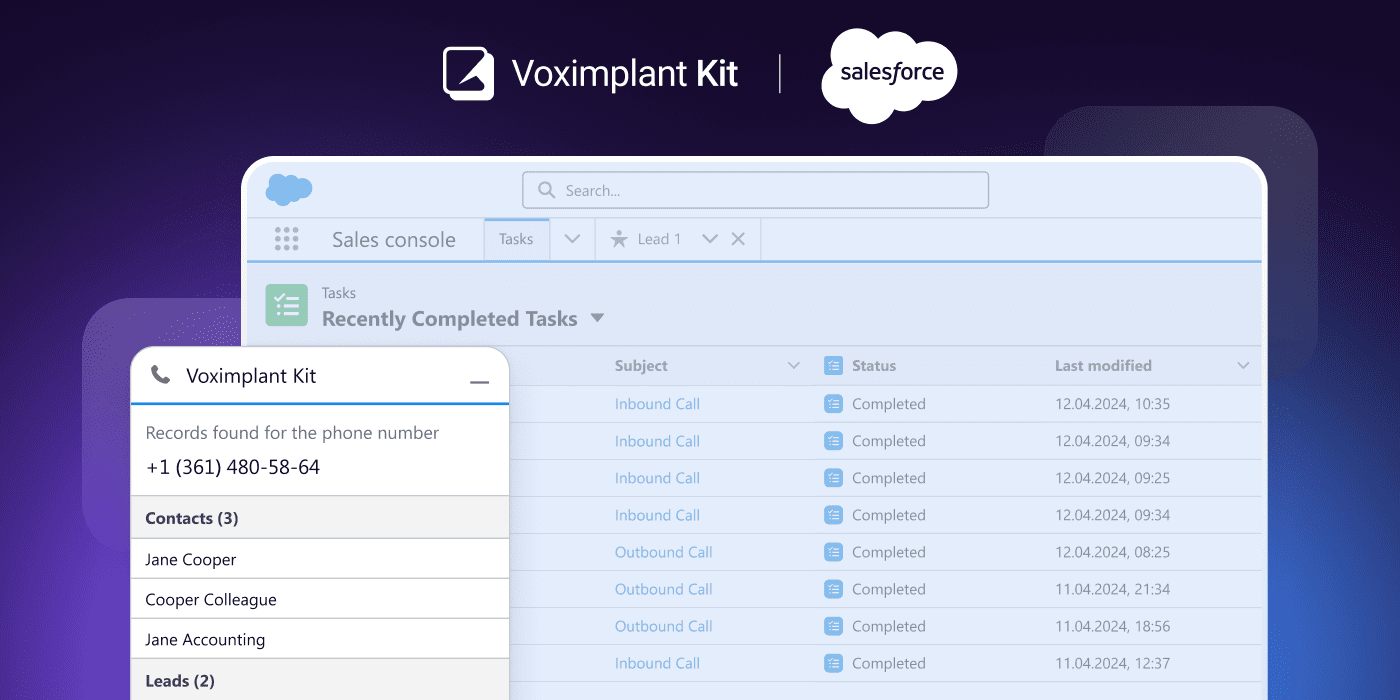Screen dimensions: 1400x700
Task: Click the Lead 1 tab person icon
Action: point(619,239)
